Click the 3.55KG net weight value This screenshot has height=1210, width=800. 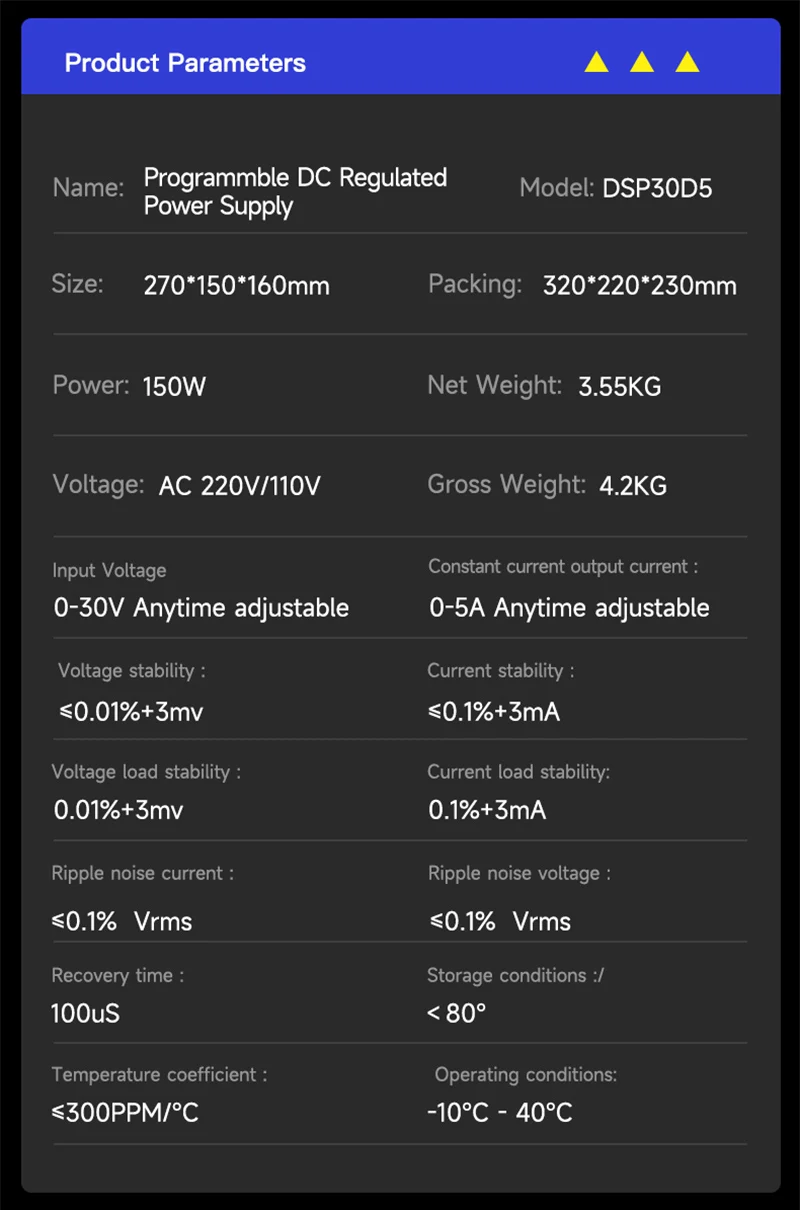tap(619, 387)
